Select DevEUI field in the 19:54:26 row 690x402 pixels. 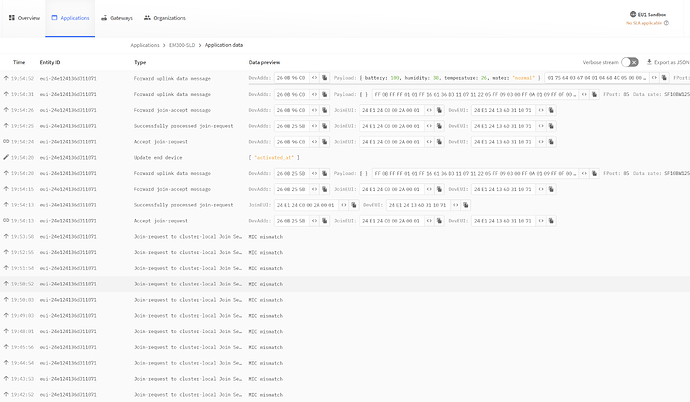(x=503, y=110)
